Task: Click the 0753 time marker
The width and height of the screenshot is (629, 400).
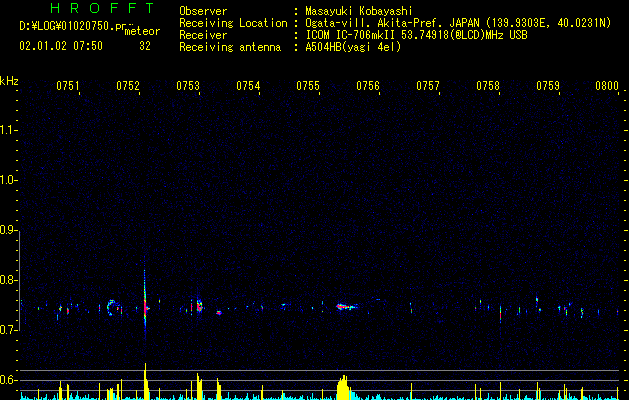Action: [x=188, y=86]
